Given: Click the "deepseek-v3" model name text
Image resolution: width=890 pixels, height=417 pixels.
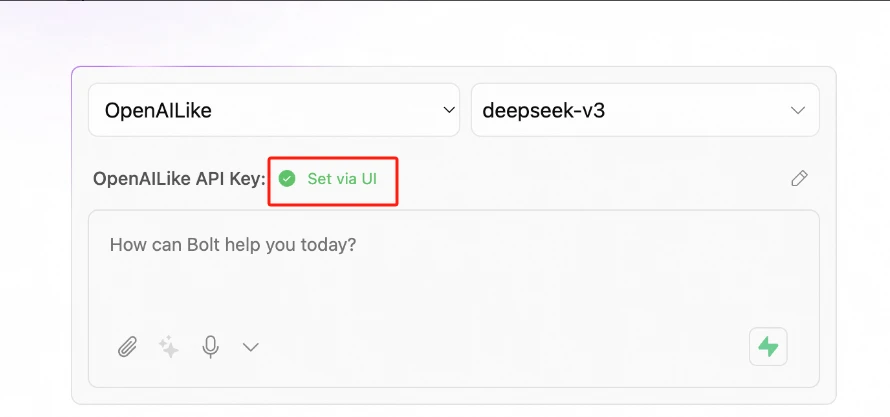Looking at the screenshot, I should click(543, 110).
